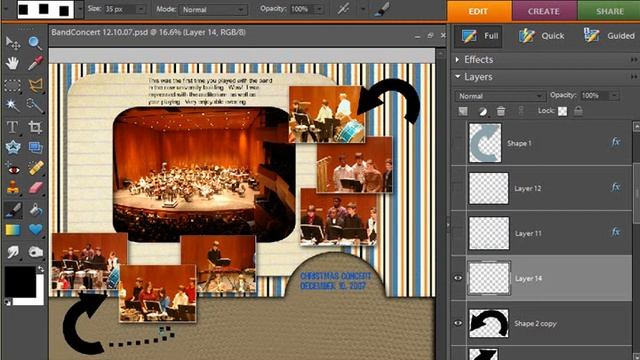Select the Clone Stamp tool
The height and width of the screenshot is (360, 640).
tap(12, 188)
